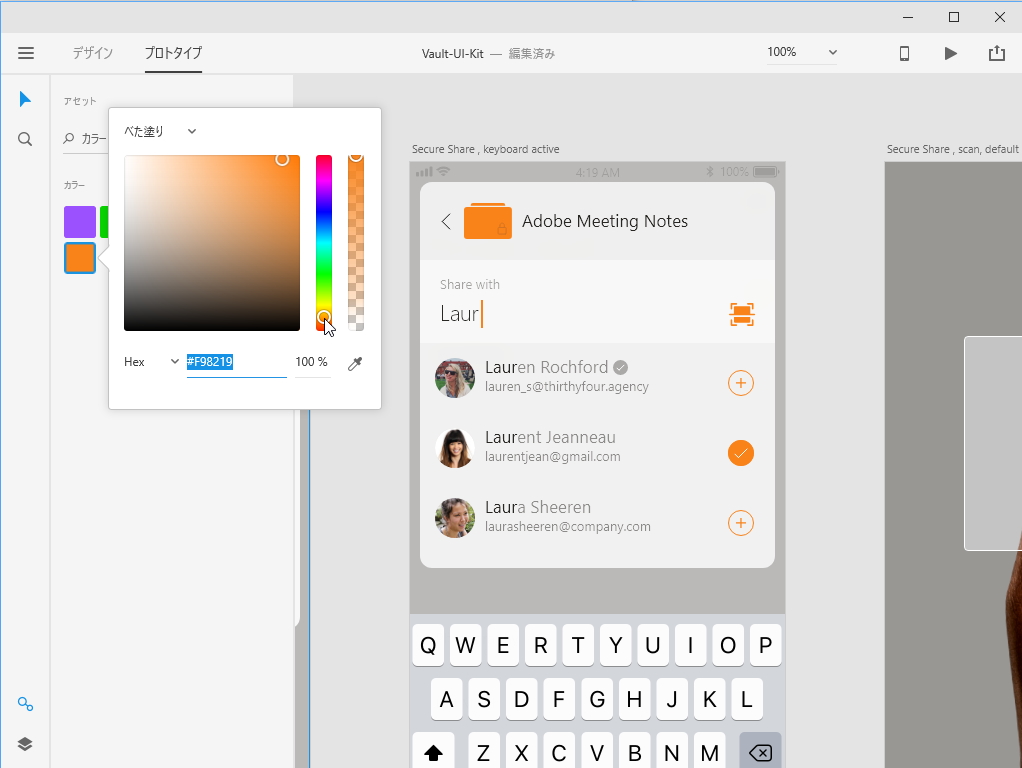Click the A key on keyboard

[x=446, y=700]
